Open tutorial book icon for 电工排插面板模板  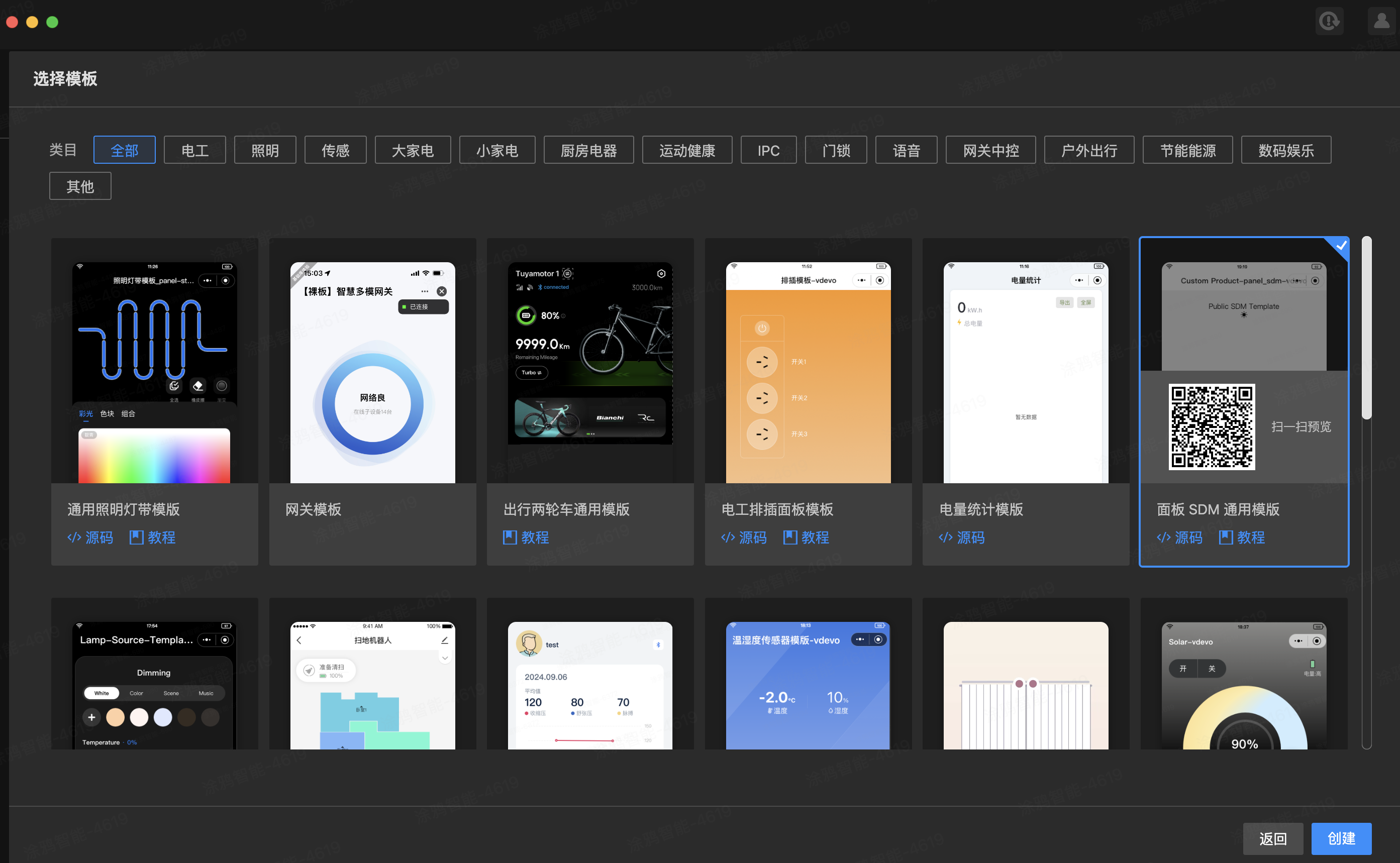click(789, 537)
